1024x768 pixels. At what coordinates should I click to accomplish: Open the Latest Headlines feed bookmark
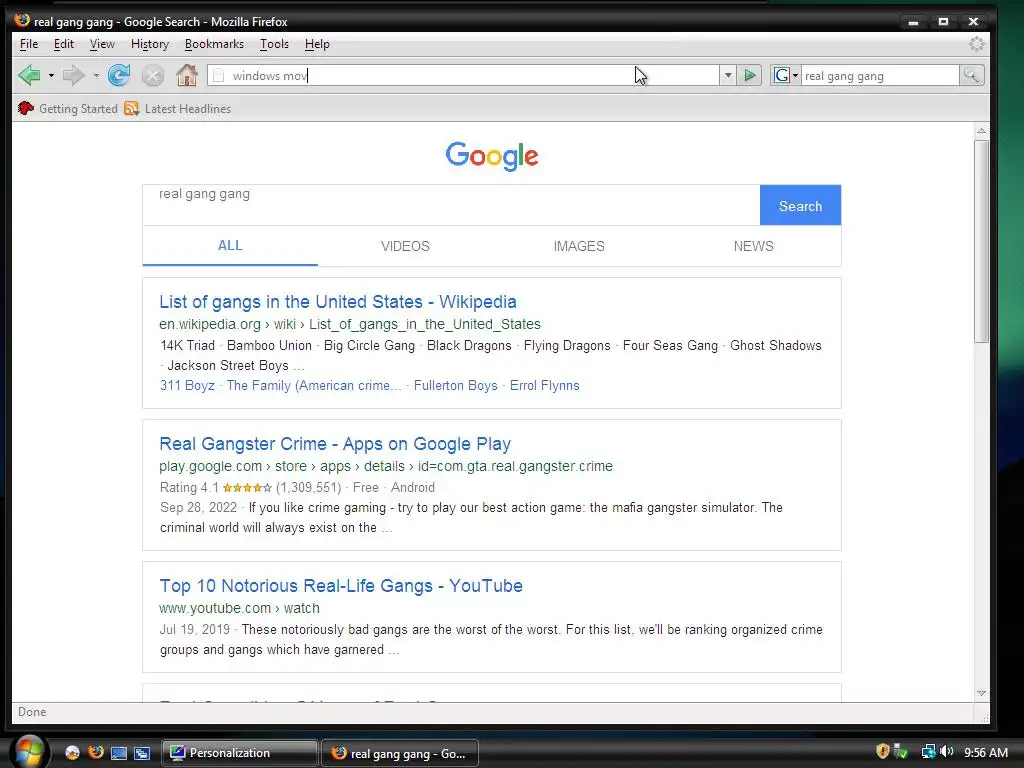click(x=178, y=108)
